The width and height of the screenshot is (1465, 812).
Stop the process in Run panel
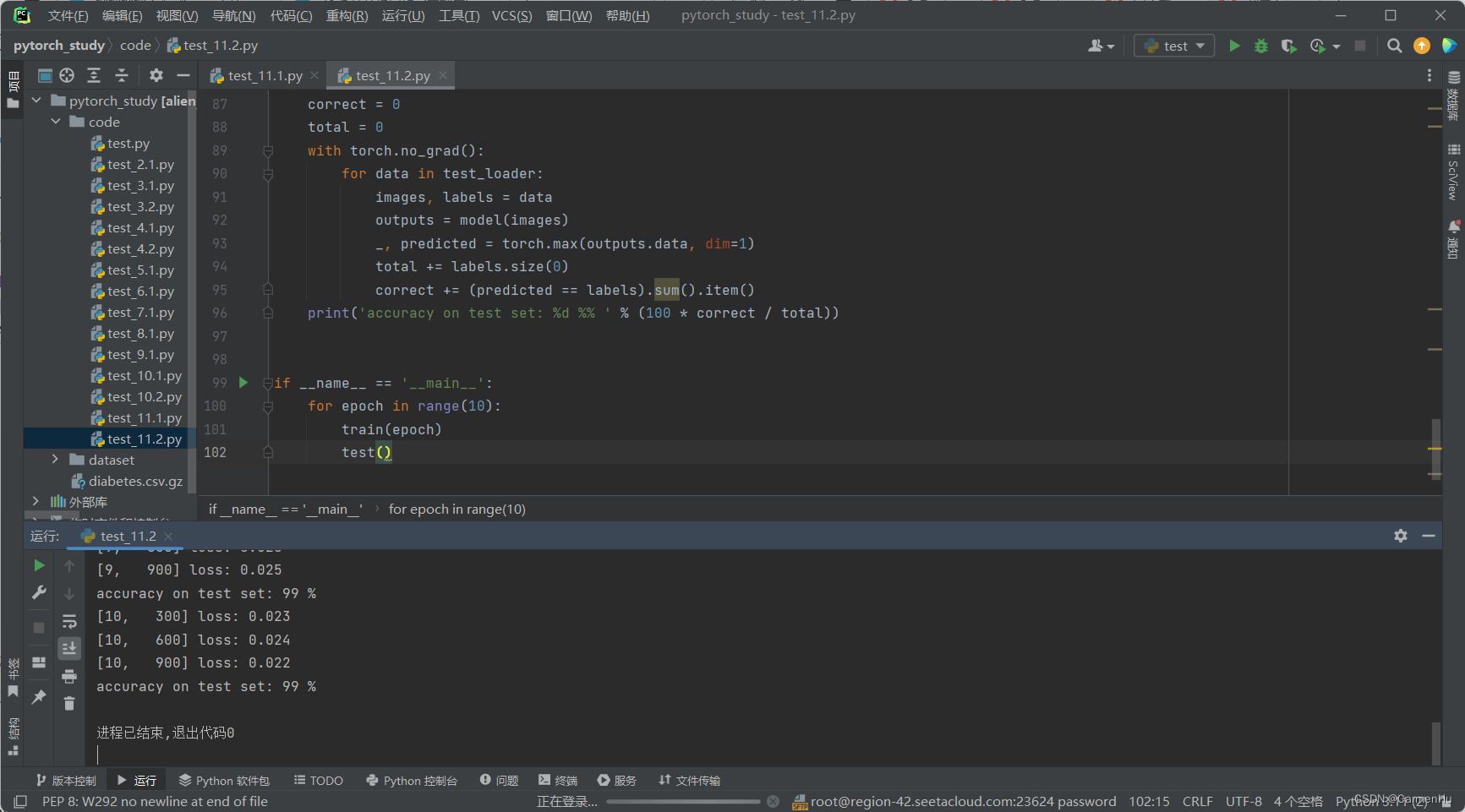tap(39, 628)
